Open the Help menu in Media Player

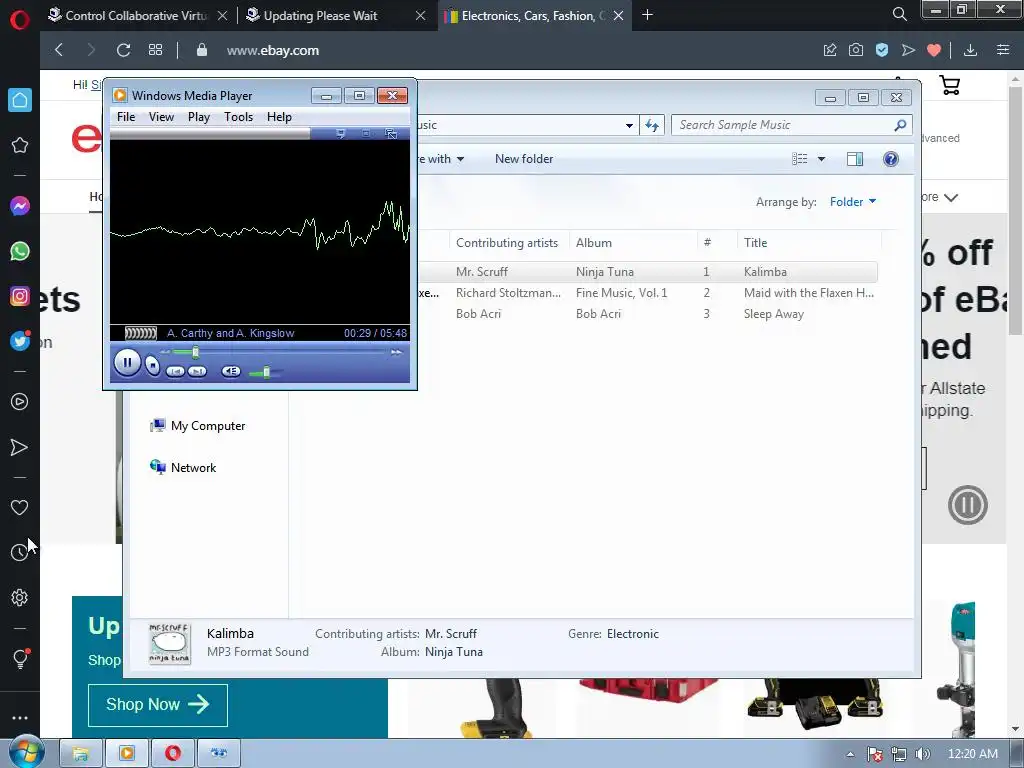click(x=279, y=117)
